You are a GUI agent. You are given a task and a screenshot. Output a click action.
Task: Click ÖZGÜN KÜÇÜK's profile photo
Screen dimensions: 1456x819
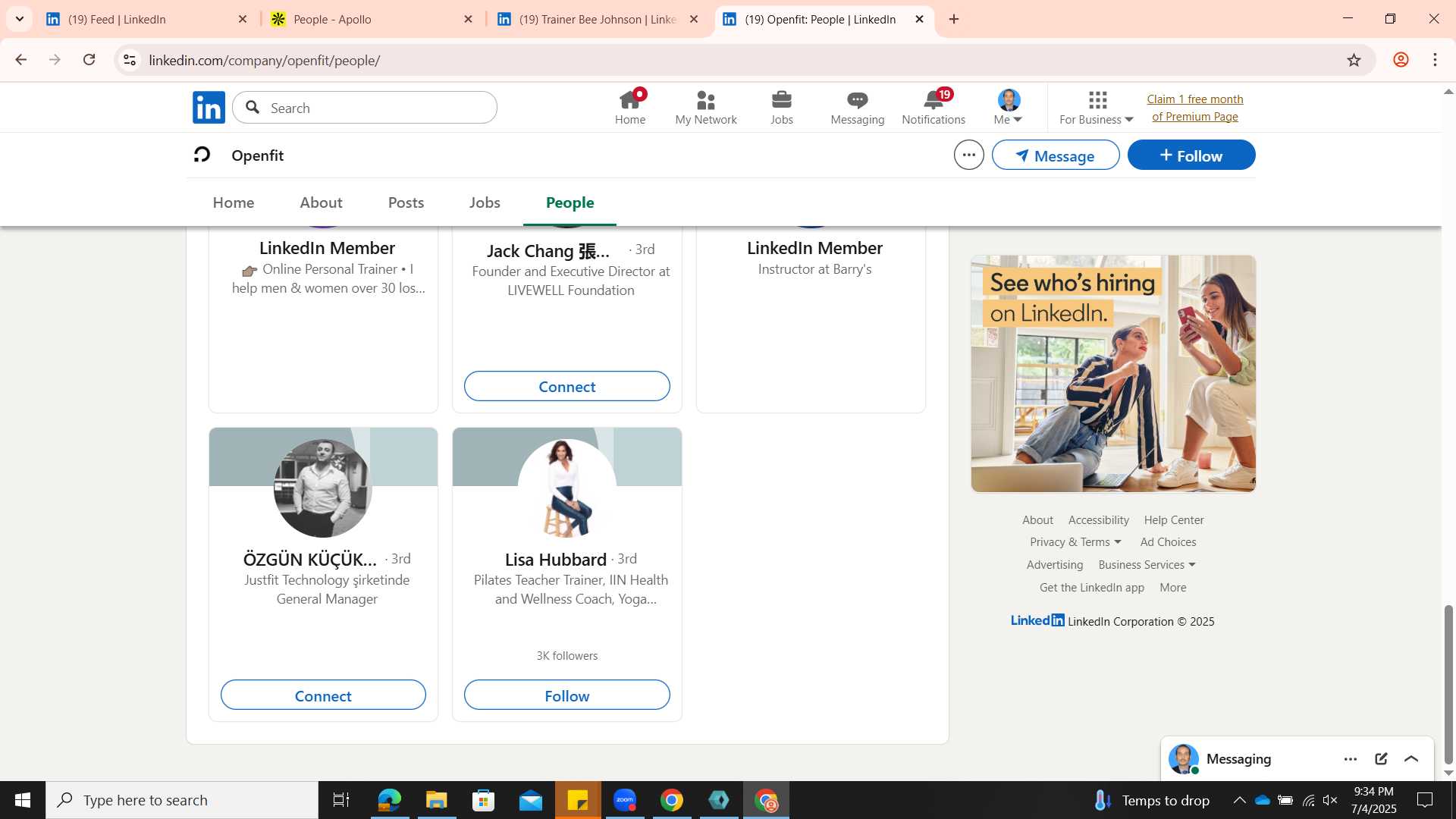[x=323, y=488]
